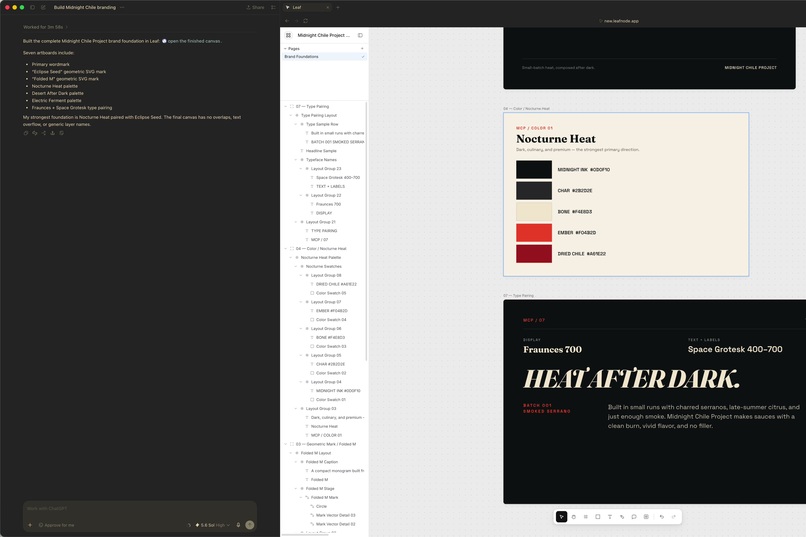This screenshot has width=806, height=537.
Task: Select the Headline Sample layer
Action: 321,151
